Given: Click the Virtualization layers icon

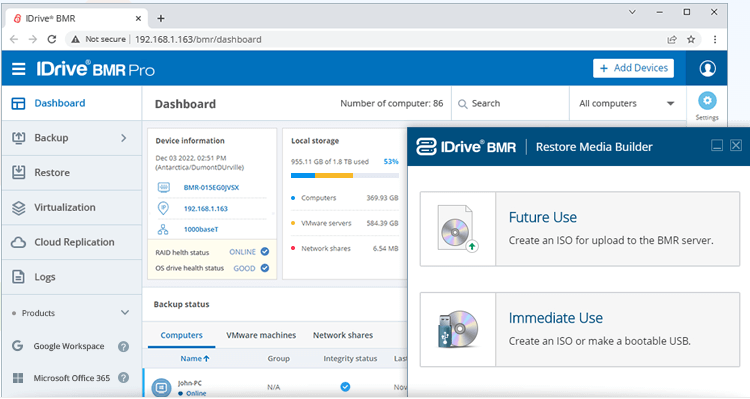Looking at the screenshot, I should (18, 208).
